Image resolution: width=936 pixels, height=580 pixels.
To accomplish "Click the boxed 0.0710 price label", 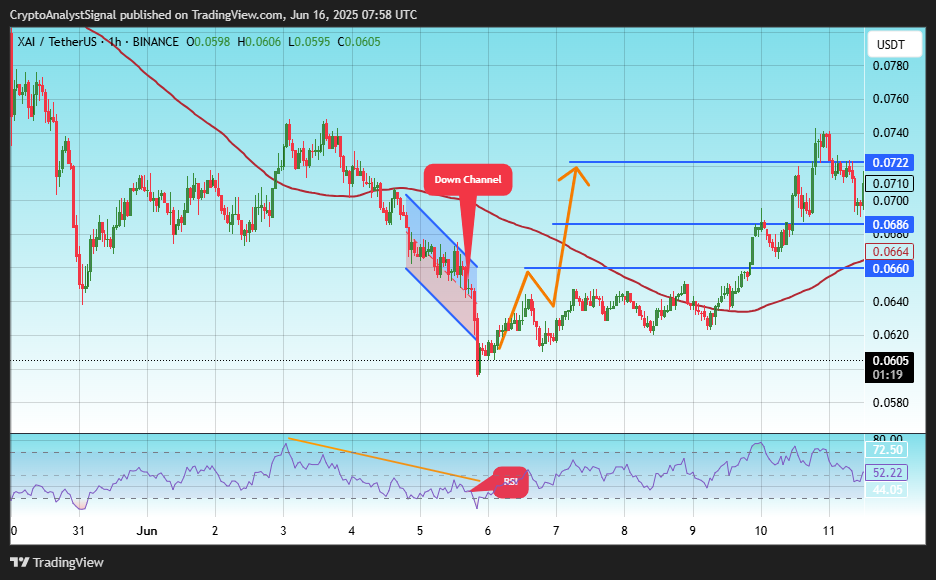I will point(890,184).
